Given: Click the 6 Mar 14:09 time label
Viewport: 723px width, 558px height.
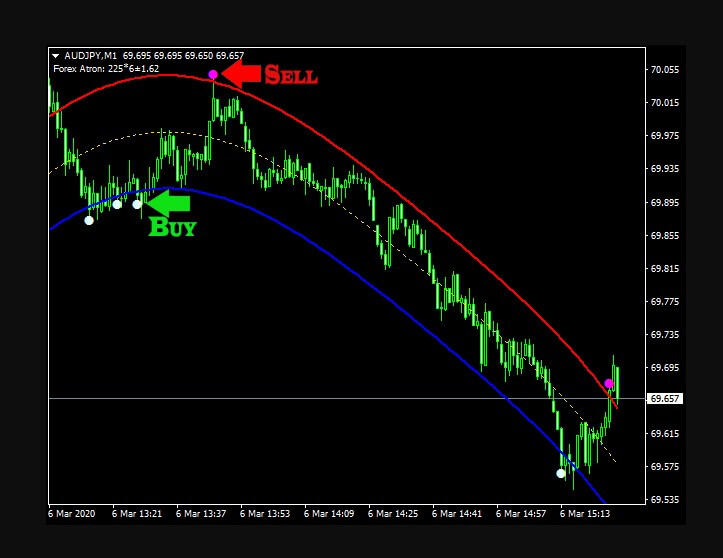Looking at the screenshot, I should (x=329, y=514).
